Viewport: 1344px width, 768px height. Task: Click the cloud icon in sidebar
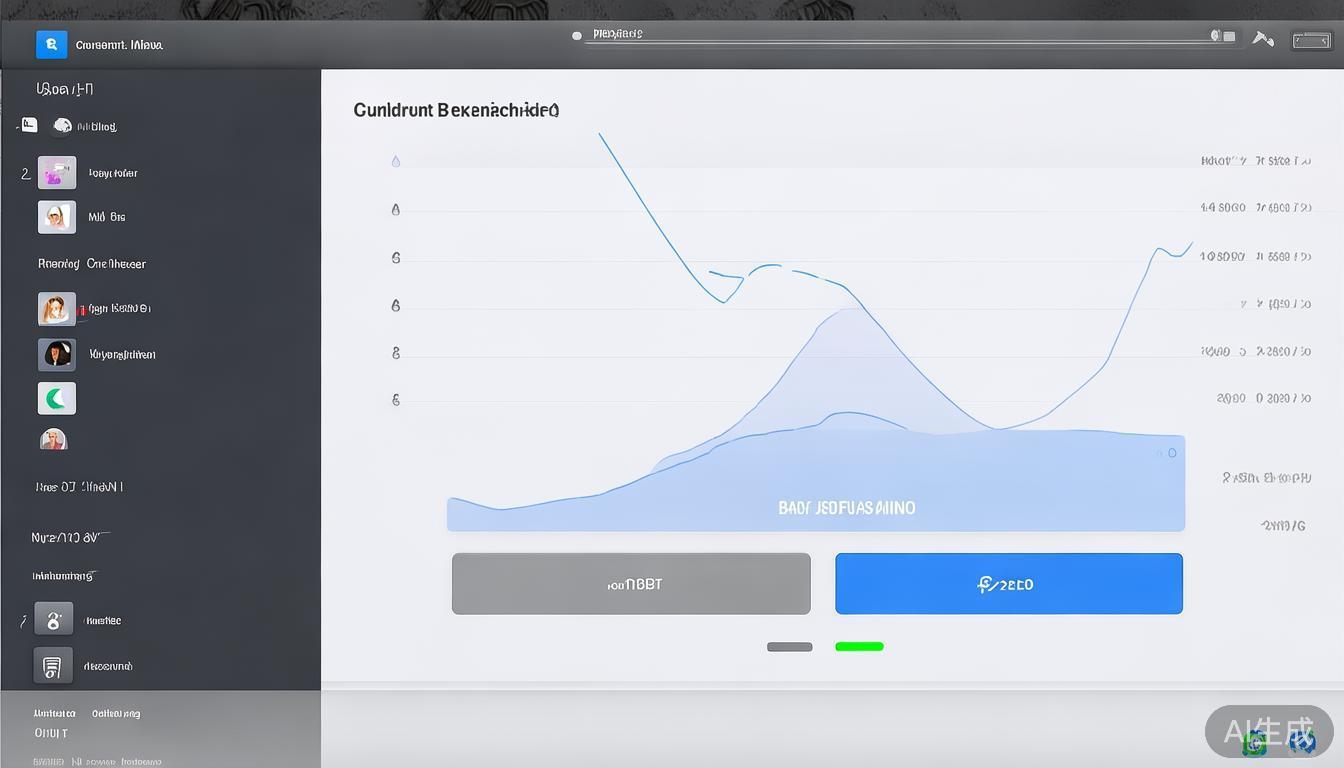[62, 126]
